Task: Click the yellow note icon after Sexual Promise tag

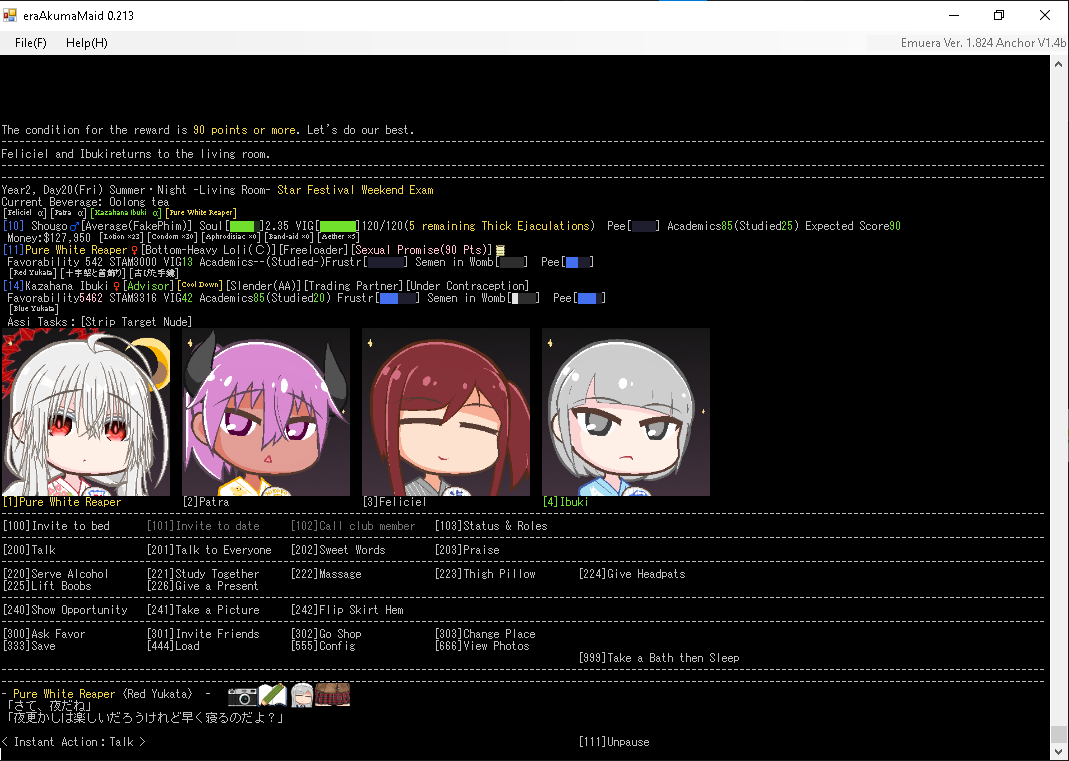Action: tap(500, 250)
